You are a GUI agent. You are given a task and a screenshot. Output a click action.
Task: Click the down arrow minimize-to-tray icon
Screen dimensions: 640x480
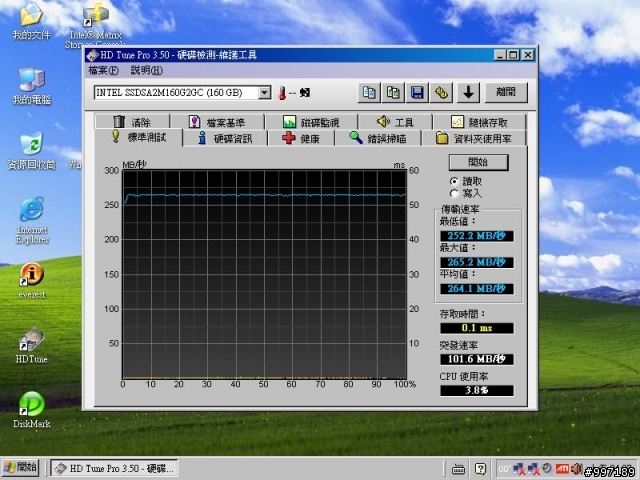[469, 93]
